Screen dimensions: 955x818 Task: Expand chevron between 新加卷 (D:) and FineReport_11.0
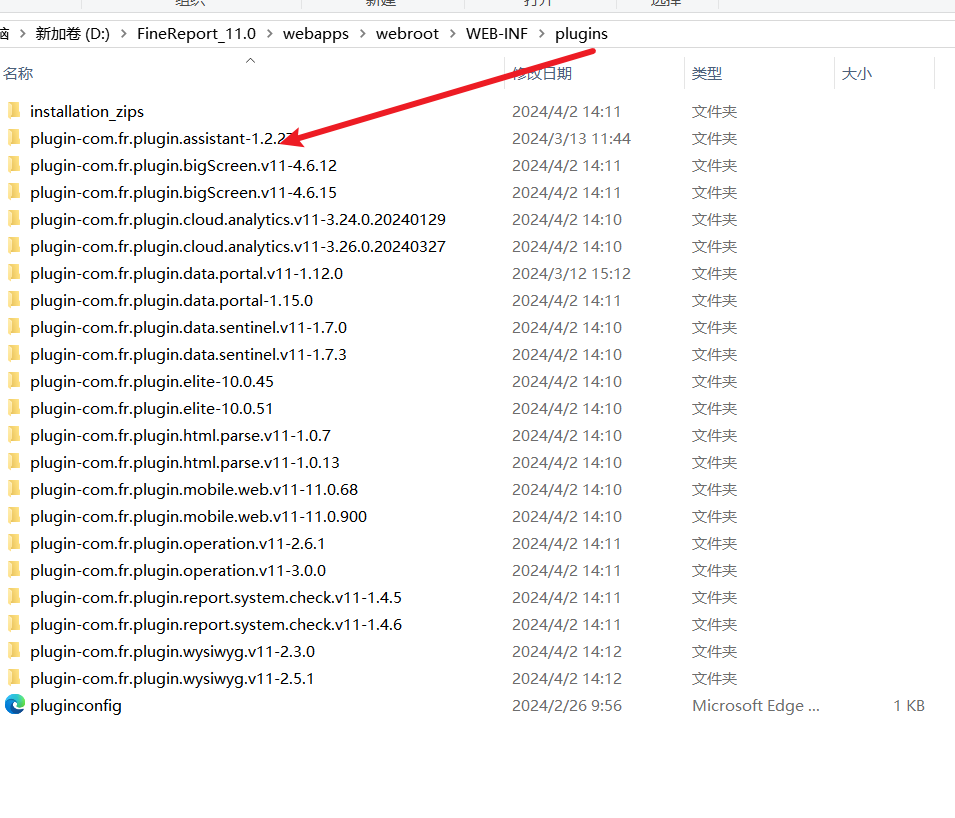124,33
